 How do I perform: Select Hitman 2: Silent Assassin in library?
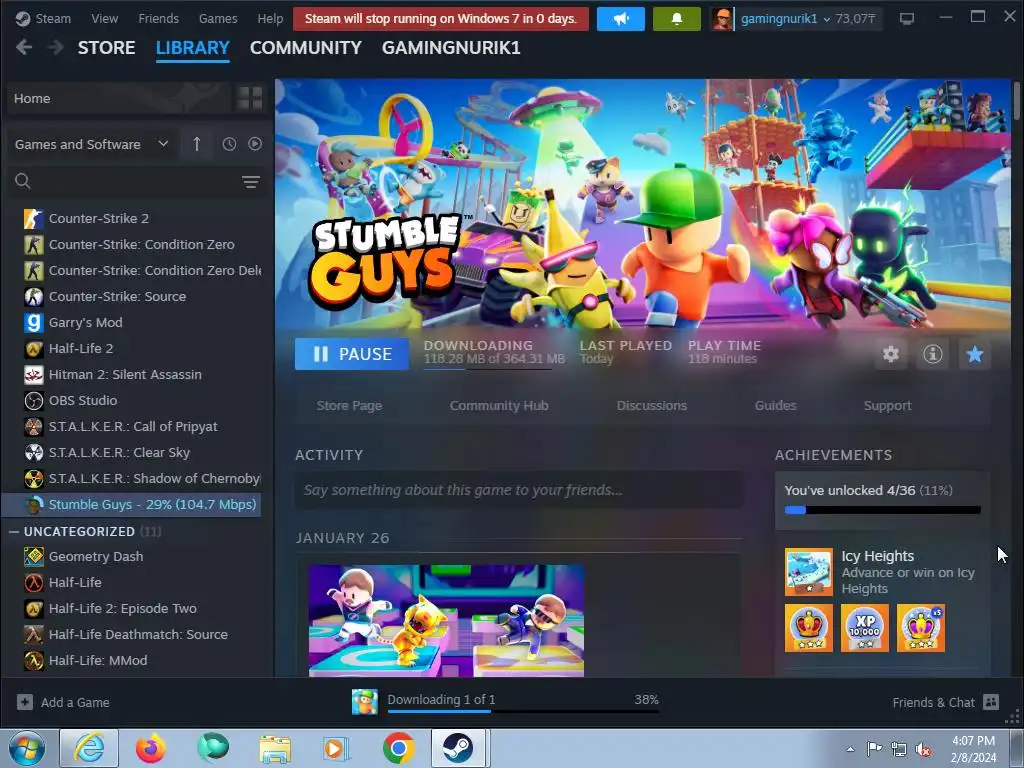125,374
